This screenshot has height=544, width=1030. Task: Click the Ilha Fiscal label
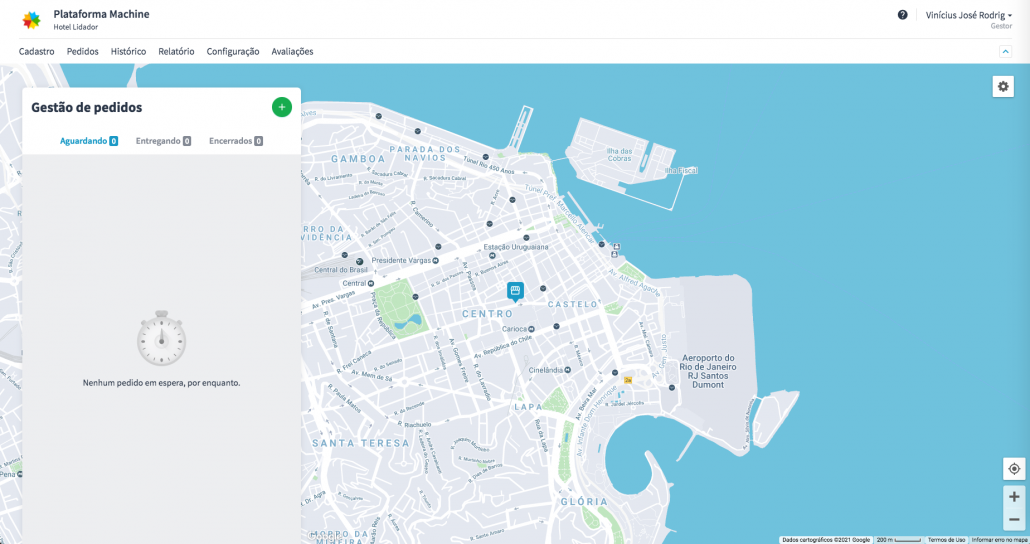tap(681, 170)
